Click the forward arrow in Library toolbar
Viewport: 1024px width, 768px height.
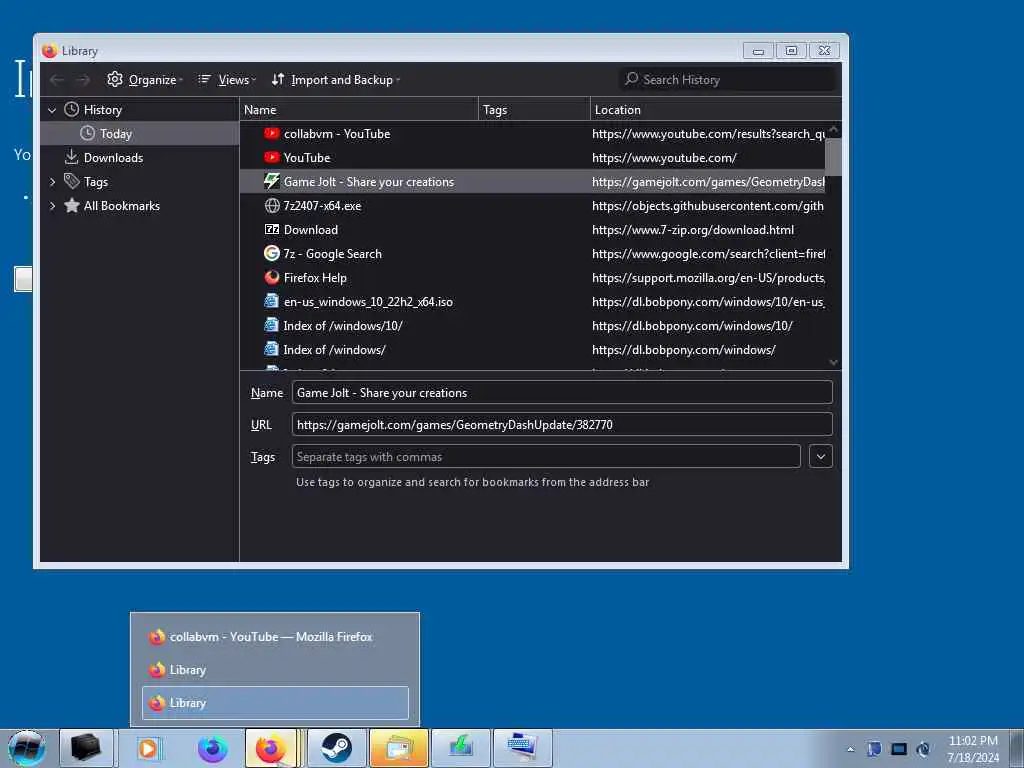point(83,80)
